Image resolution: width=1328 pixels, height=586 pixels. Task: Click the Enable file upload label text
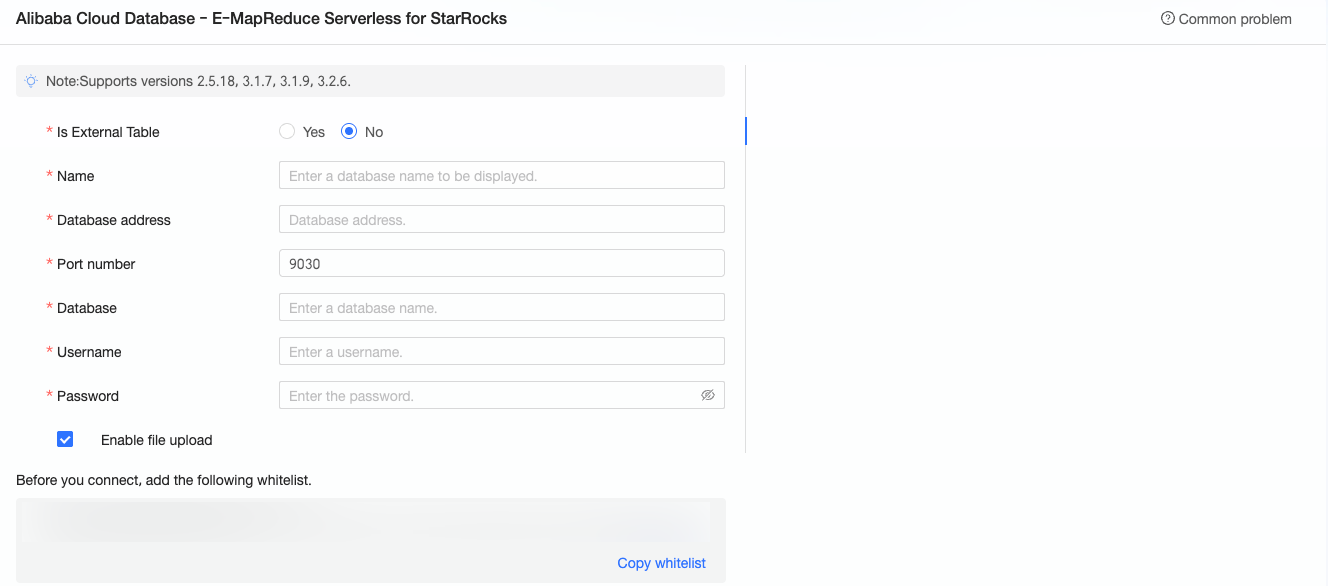click(x=157, y=440)
